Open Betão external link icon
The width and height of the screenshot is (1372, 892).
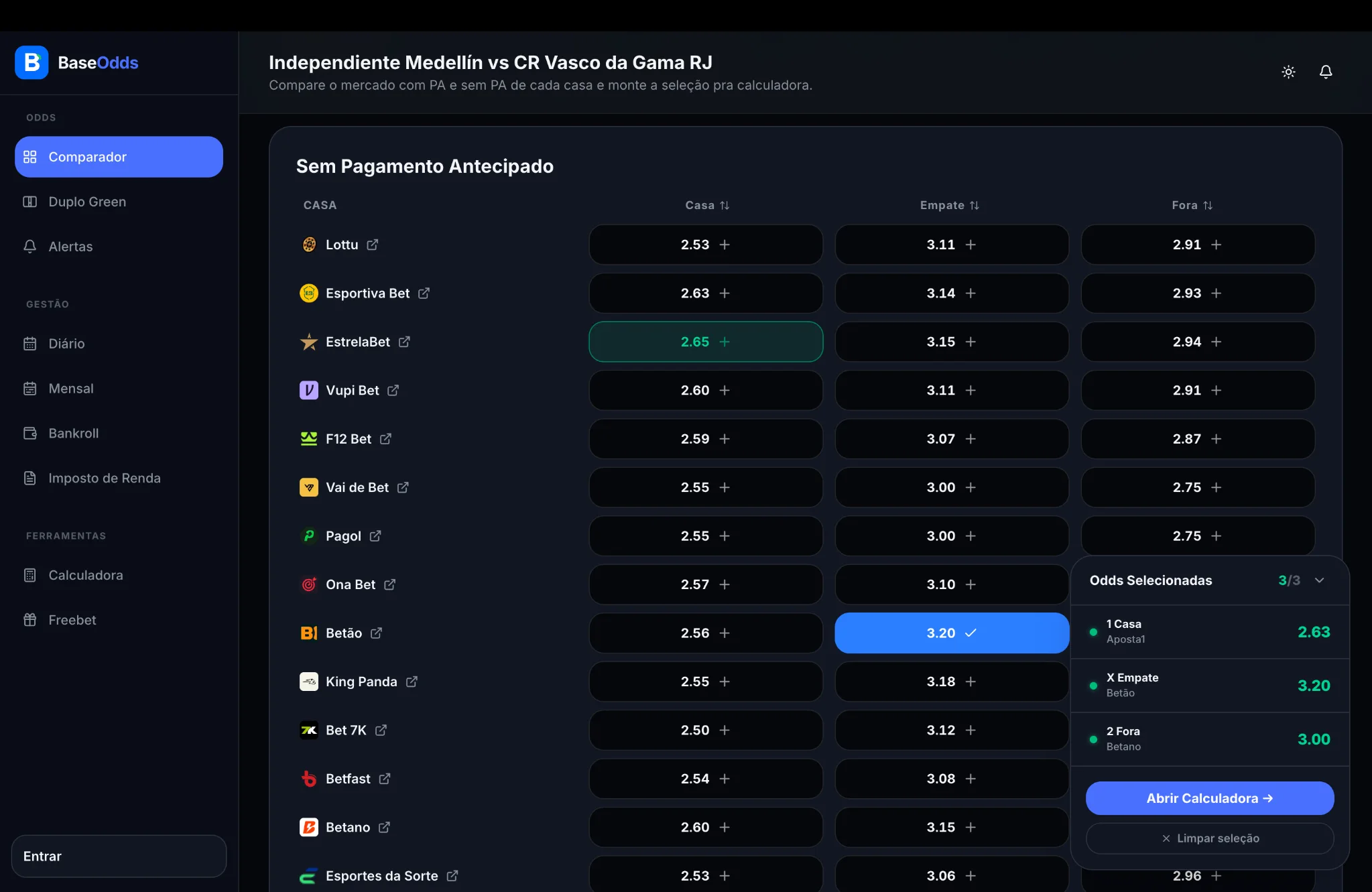tap(377, 633)
